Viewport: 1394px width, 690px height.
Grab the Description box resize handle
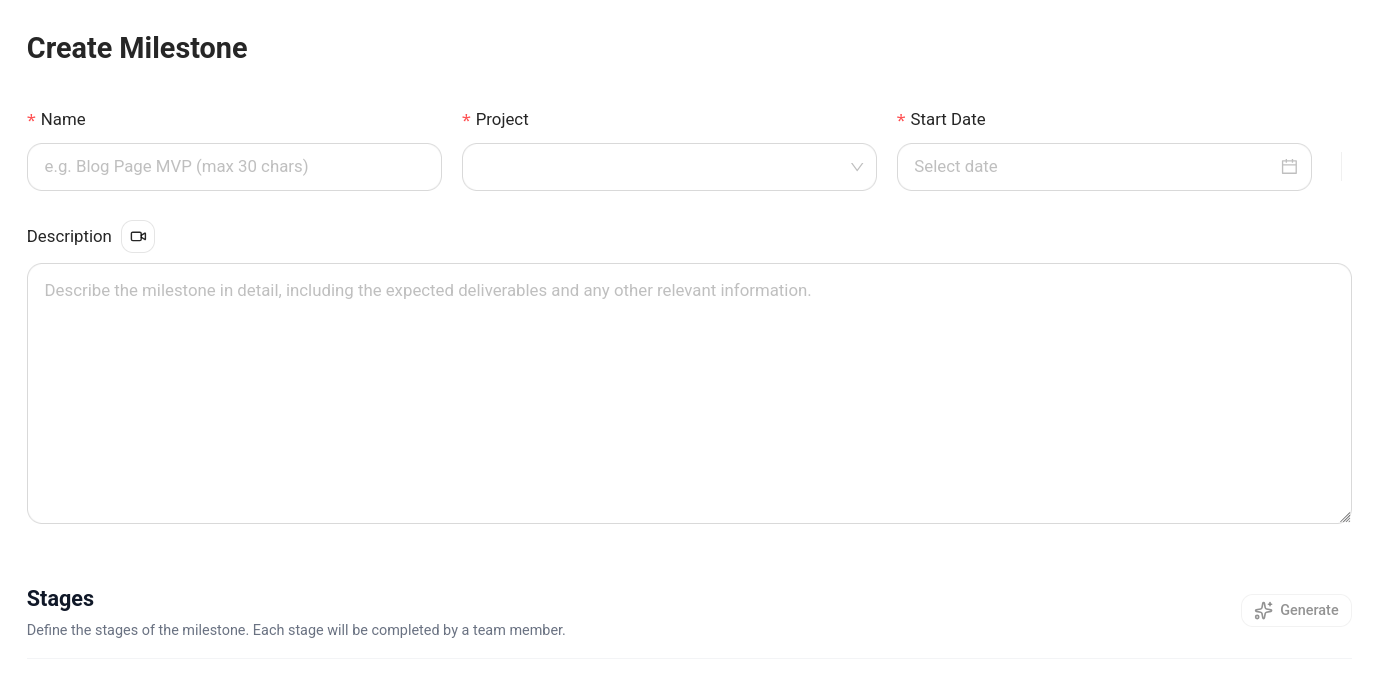coord(1344,516)
